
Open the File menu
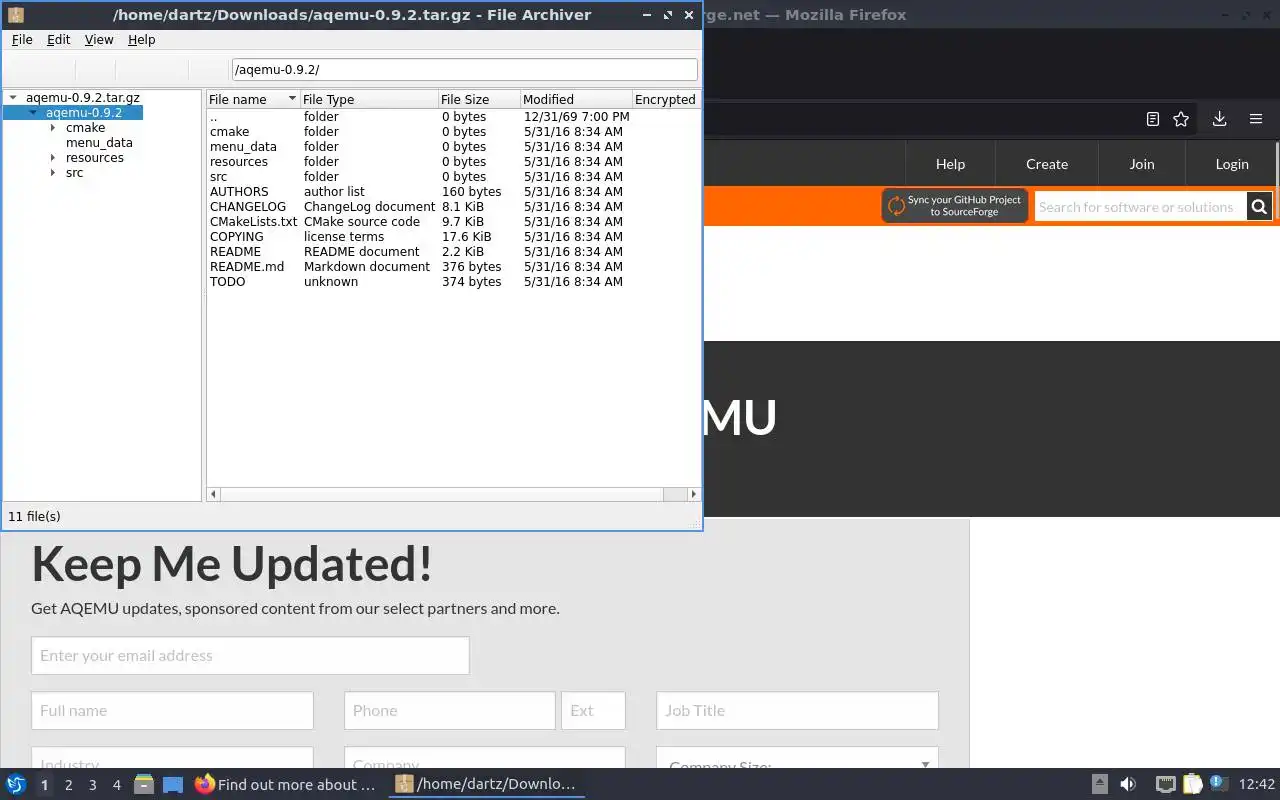click(x=22, y=39)
